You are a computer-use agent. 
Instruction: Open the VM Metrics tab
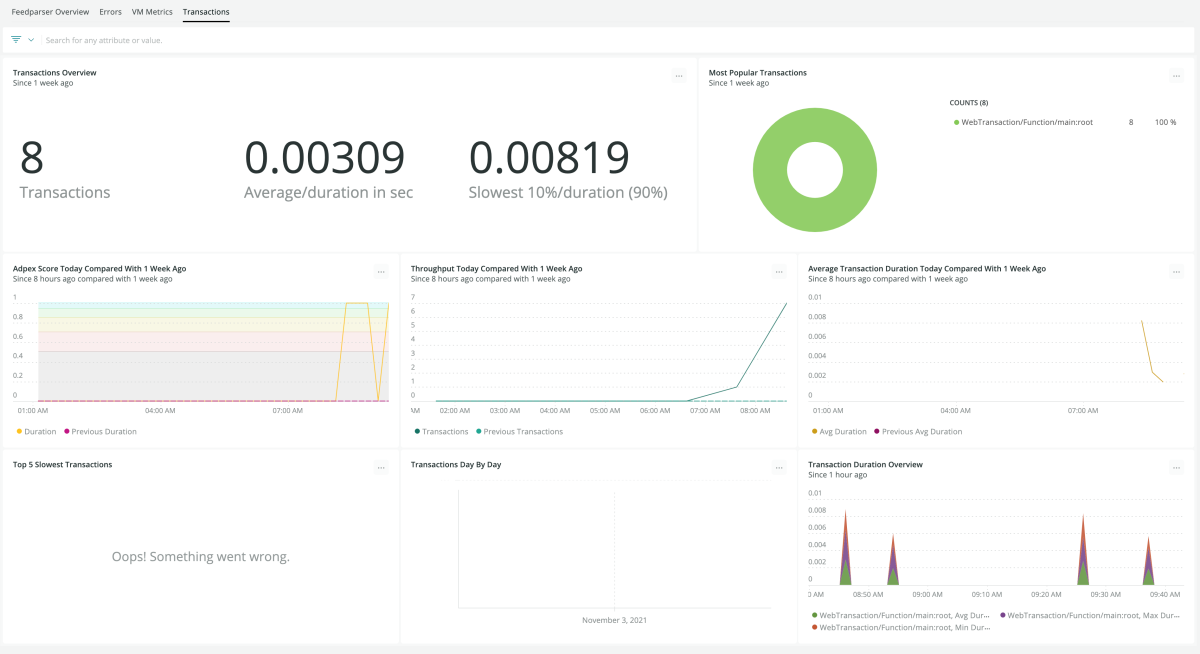[x=152, y=12]
